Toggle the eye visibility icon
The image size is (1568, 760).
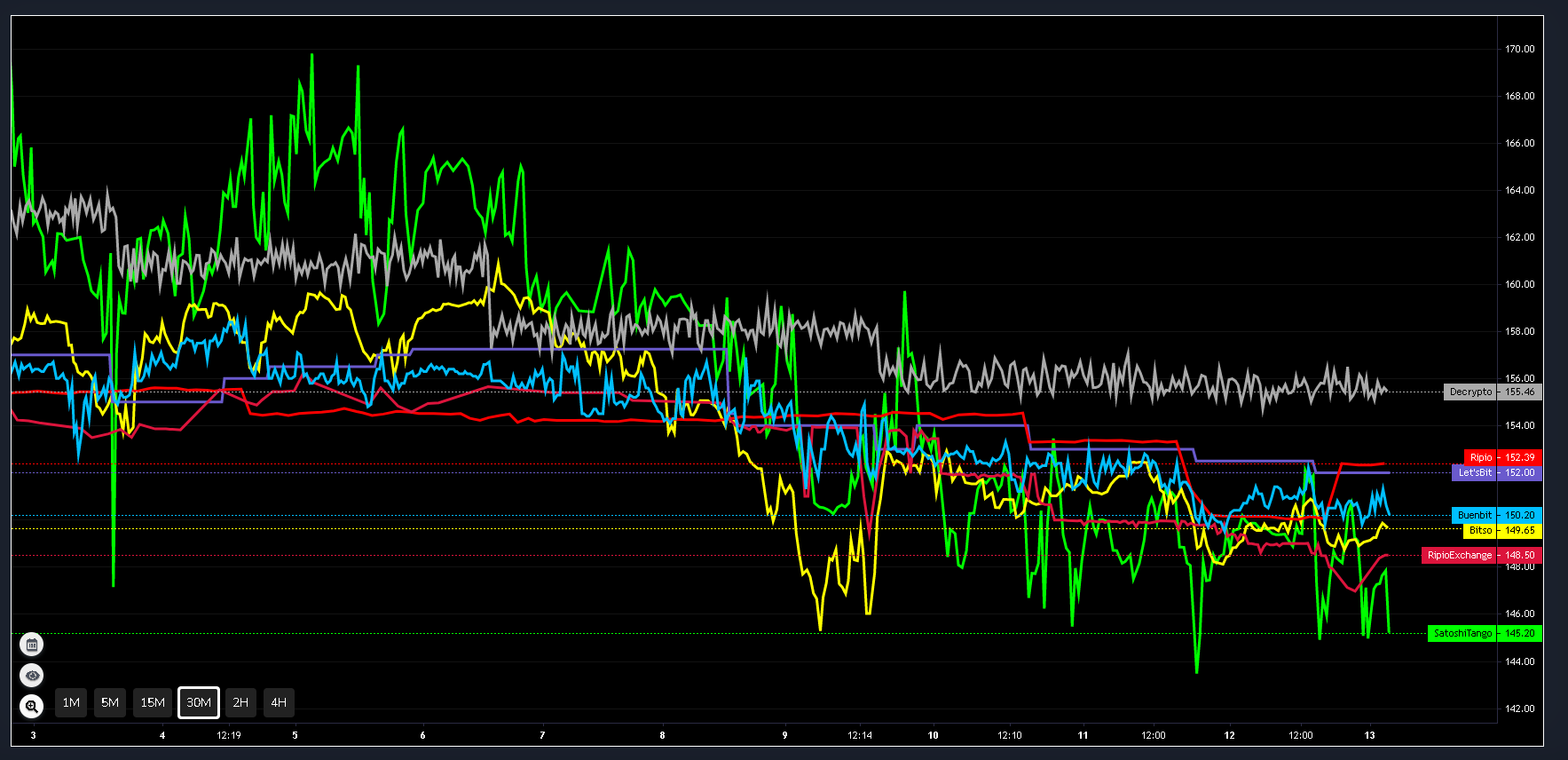pyautogui.click(x=32, y=676)
